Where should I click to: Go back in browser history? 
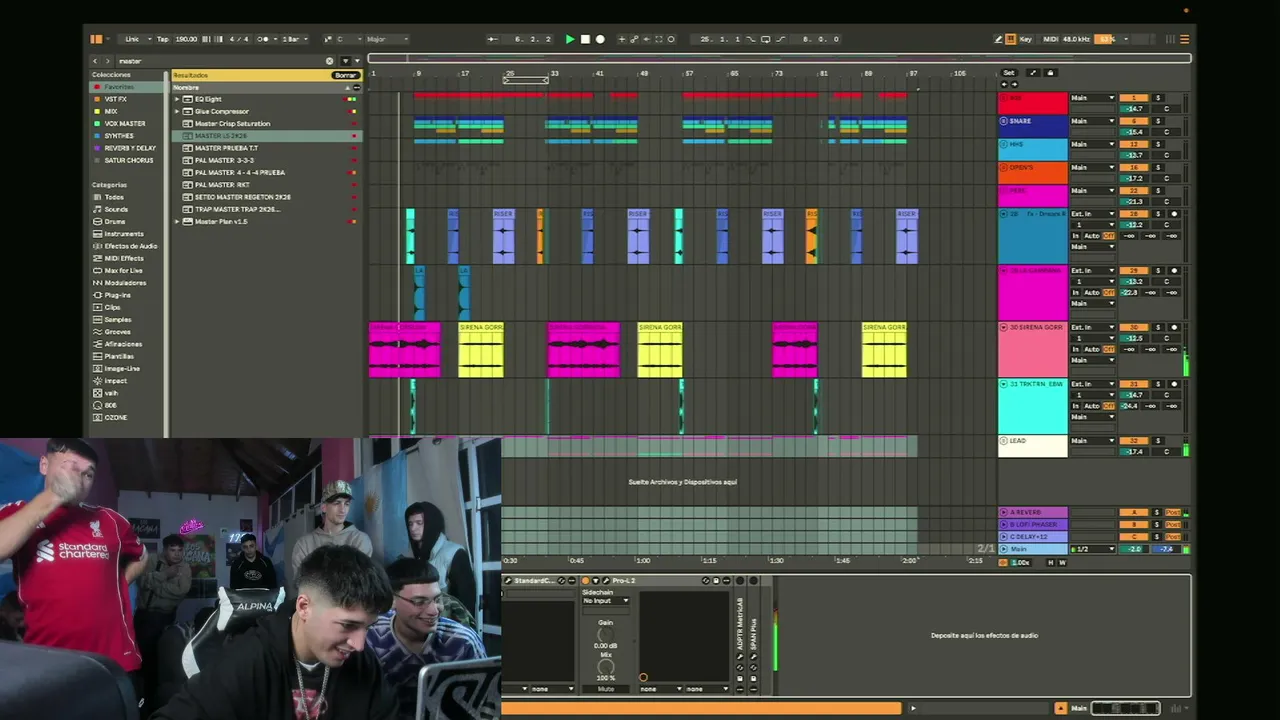coord(96,61)
